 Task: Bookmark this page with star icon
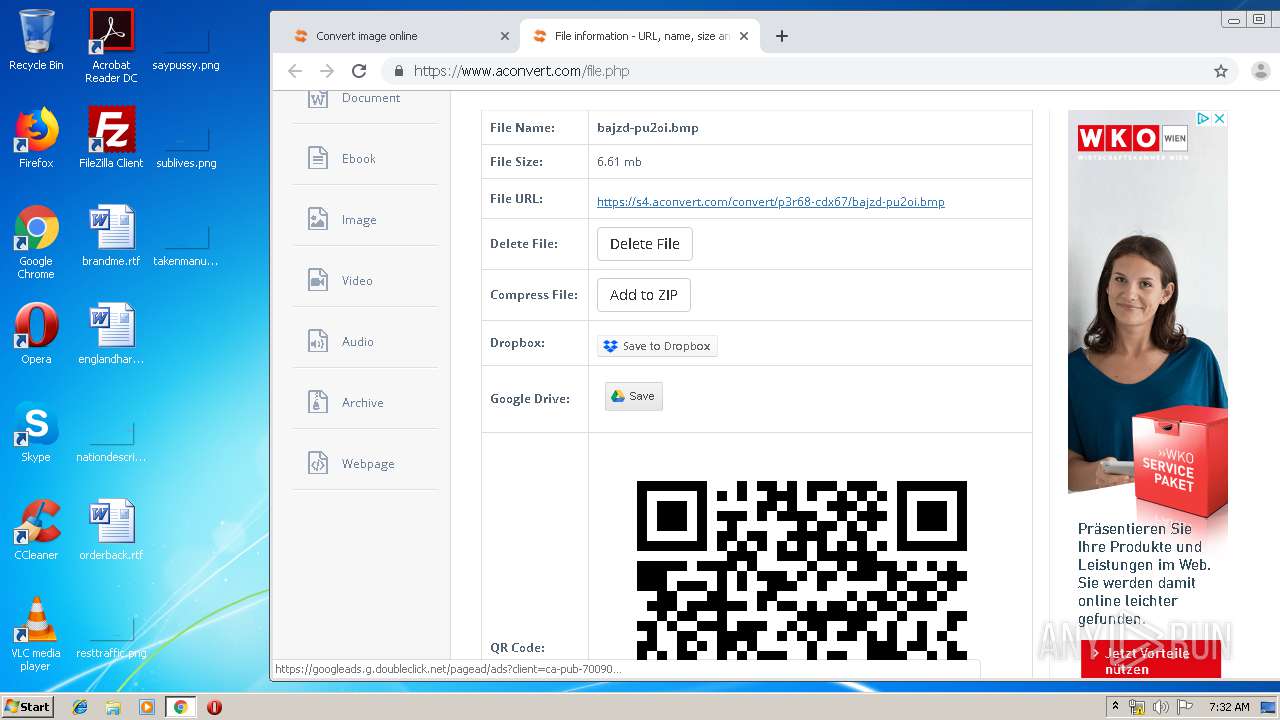click(1221, 71)
